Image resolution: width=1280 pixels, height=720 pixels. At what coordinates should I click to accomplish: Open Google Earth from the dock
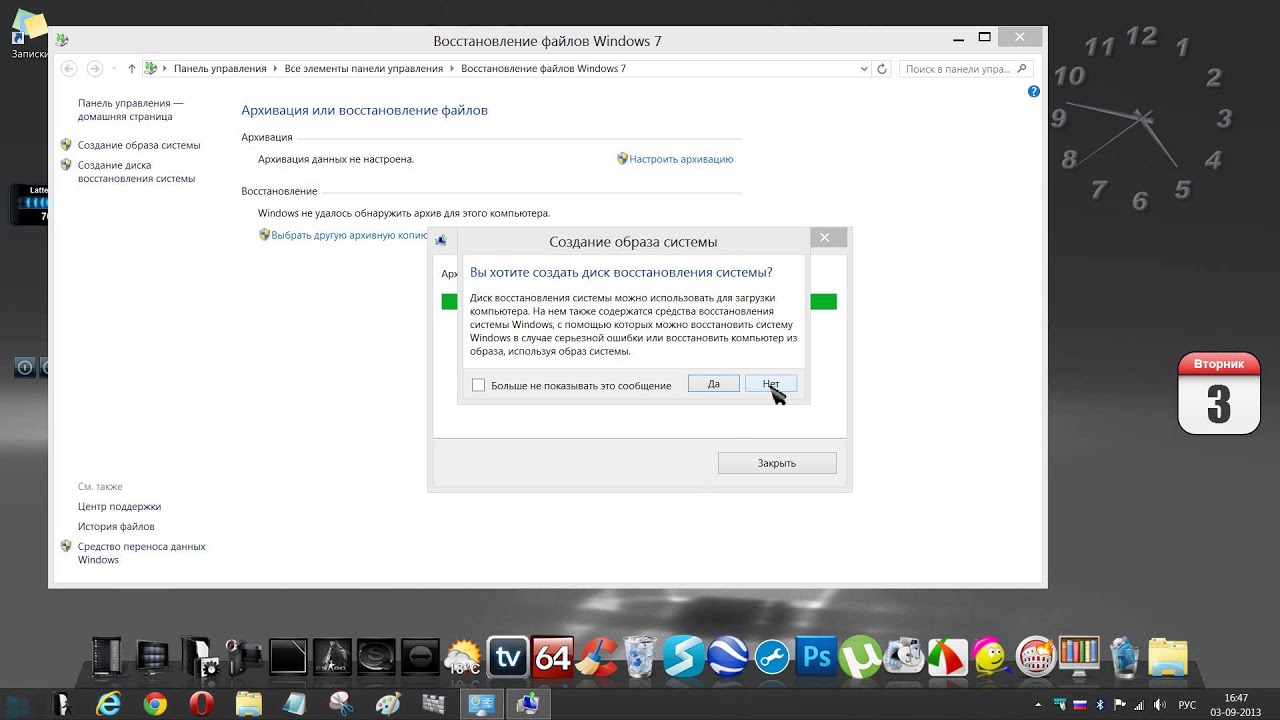point(728,657)
